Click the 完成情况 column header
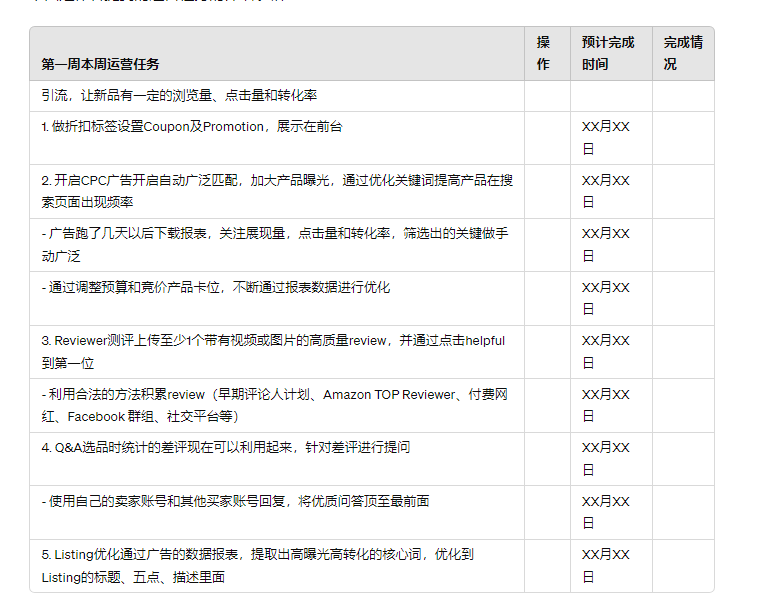The image size is (784, 600). pos(682,53)
